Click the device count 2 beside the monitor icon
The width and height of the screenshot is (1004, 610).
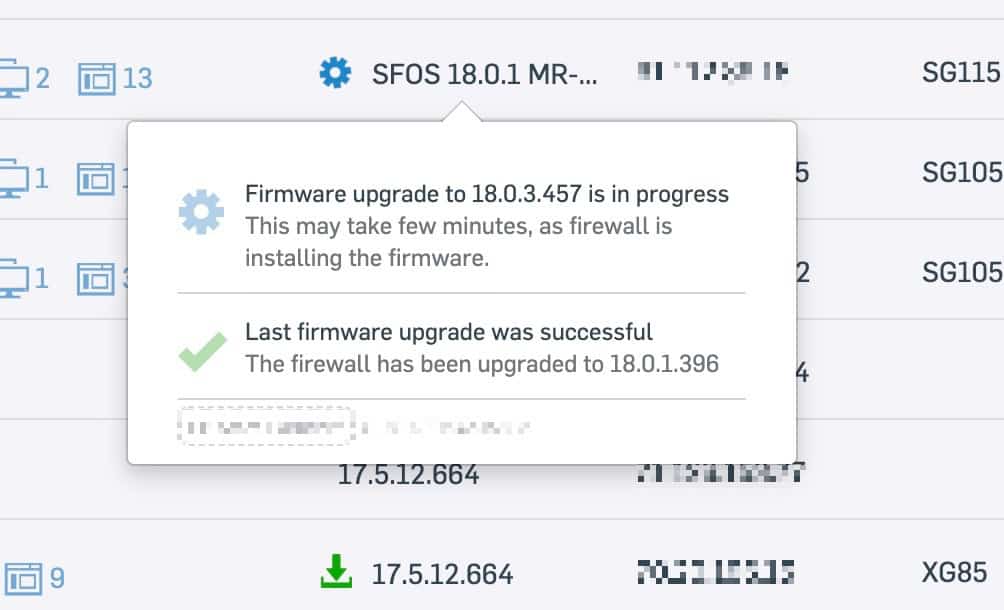click(x=42, y=77)
